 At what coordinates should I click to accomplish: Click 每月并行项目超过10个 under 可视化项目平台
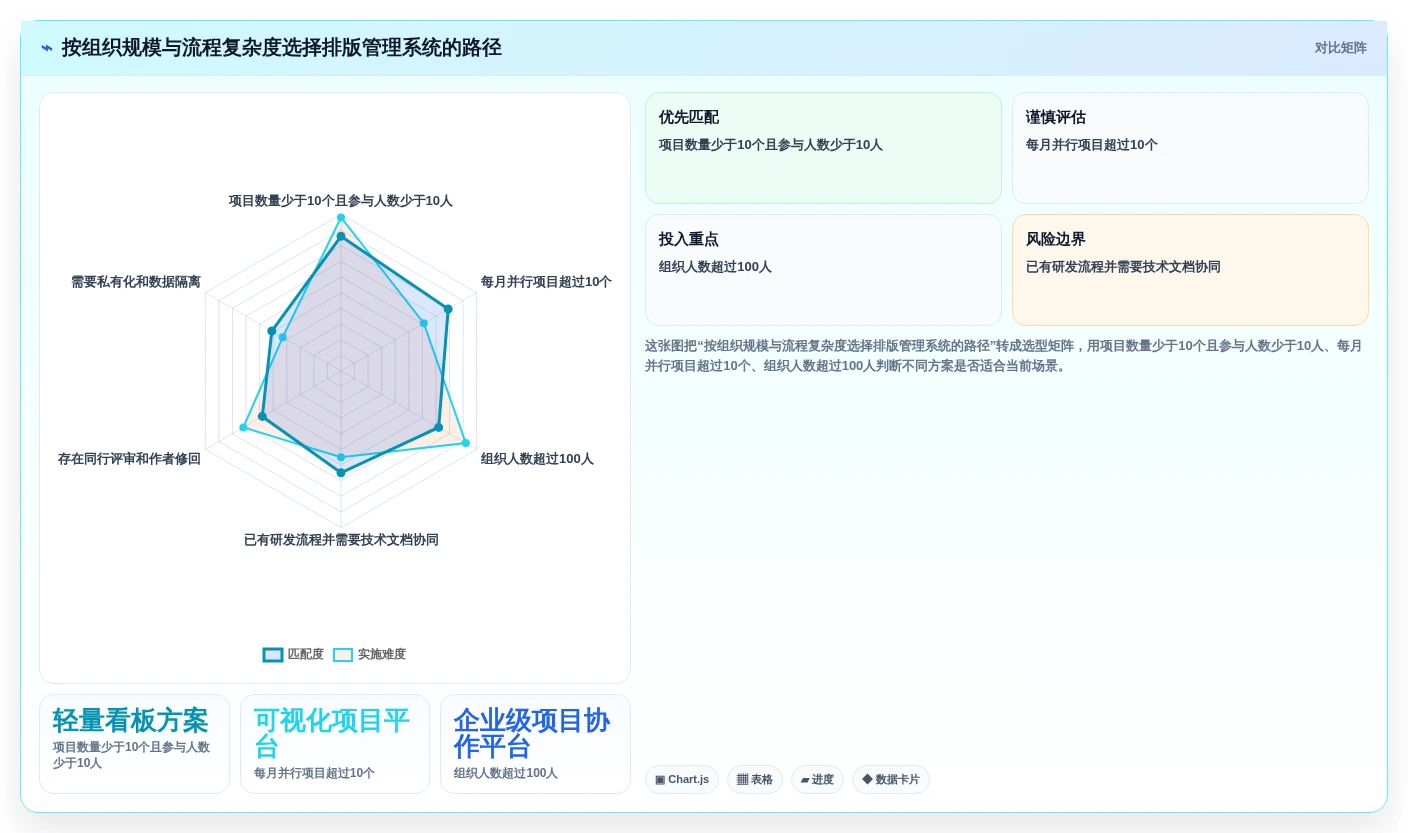tap(314, 773)
